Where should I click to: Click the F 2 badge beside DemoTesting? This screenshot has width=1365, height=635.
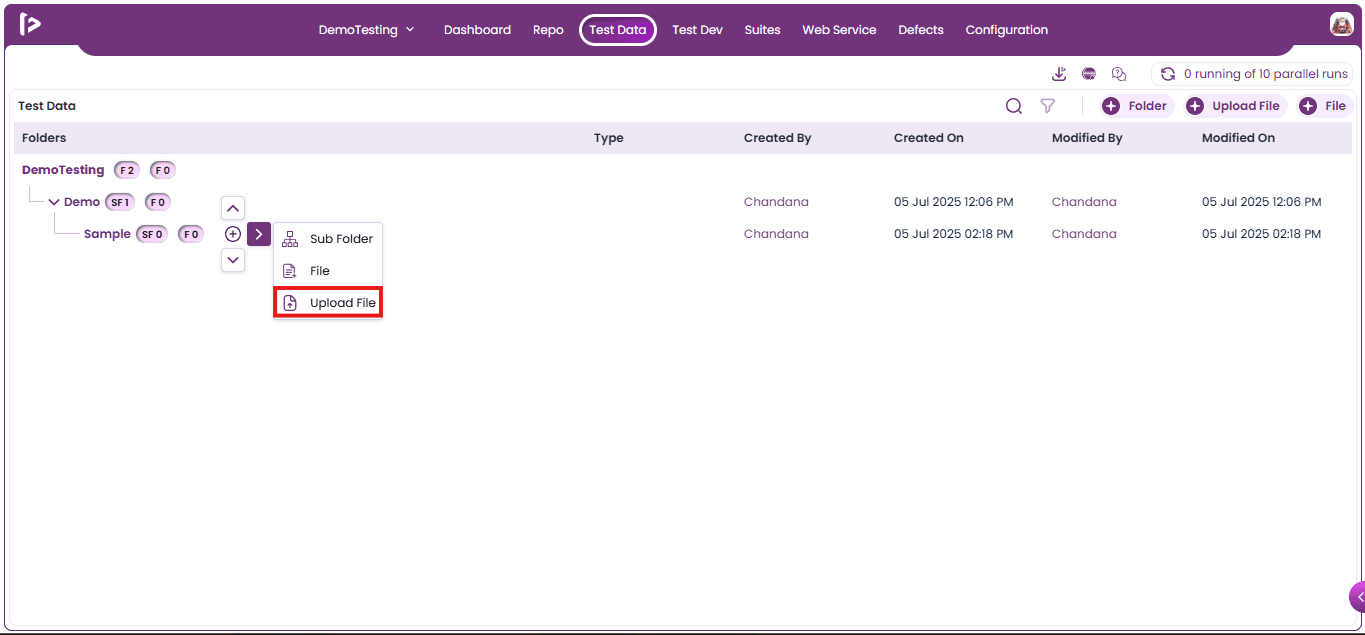pos(127,170)
